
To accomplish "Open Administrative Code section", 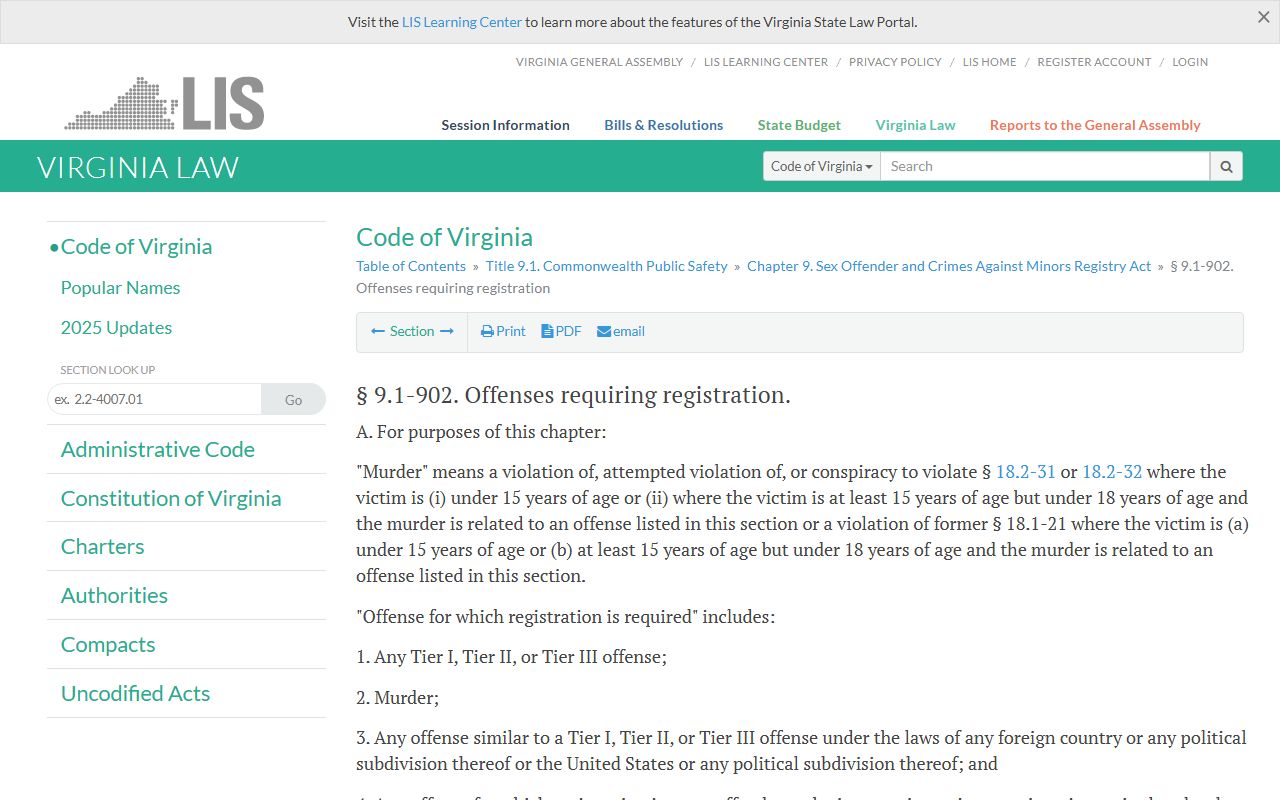I will 158,449.
